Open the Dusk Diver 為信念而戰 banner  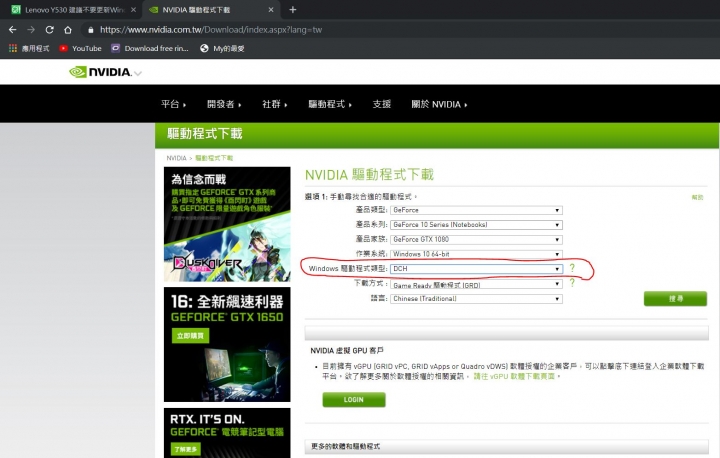pyautogui.click(x=227, y=224)
